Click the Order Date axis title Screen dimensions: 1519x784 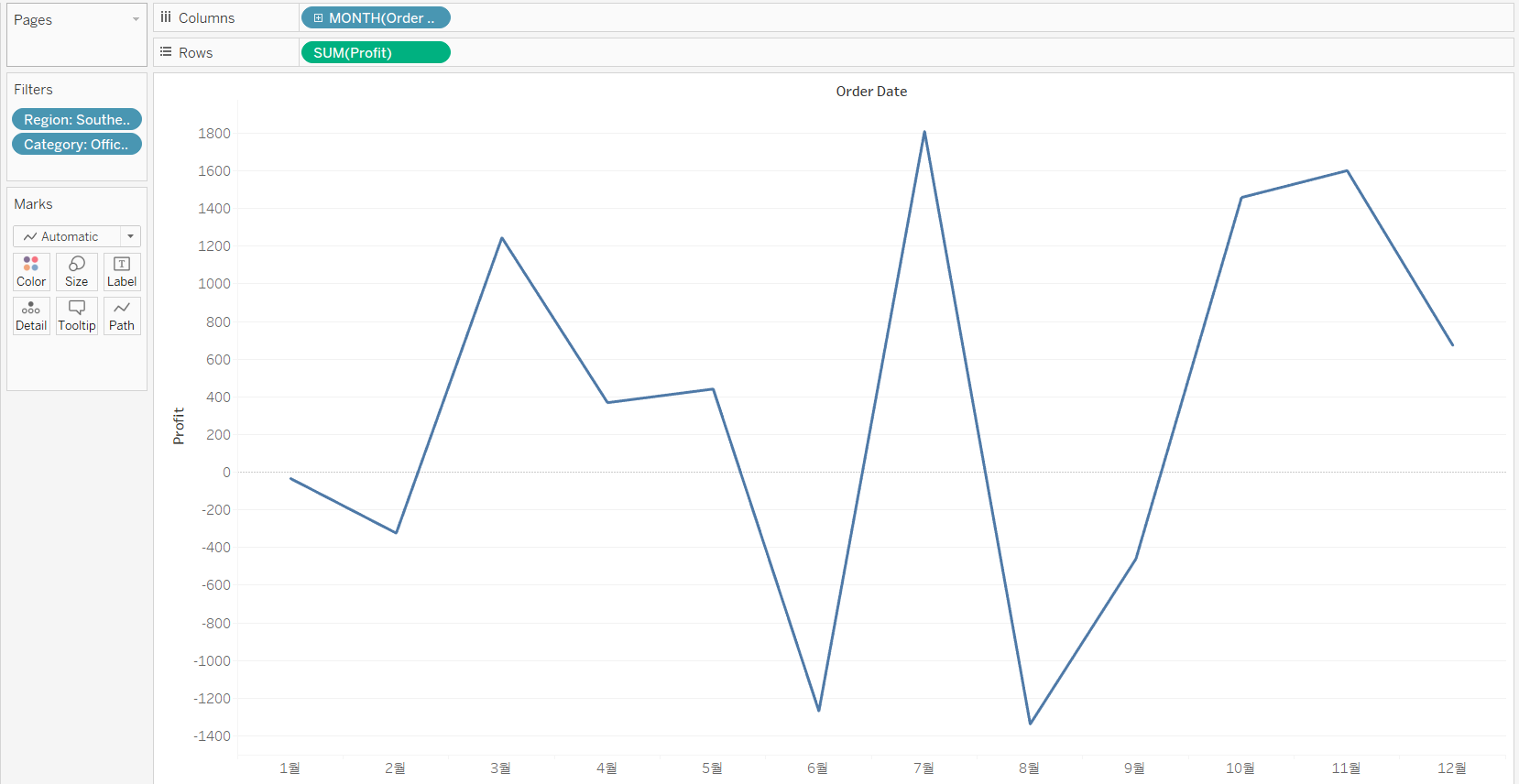[x=871, y=92]
